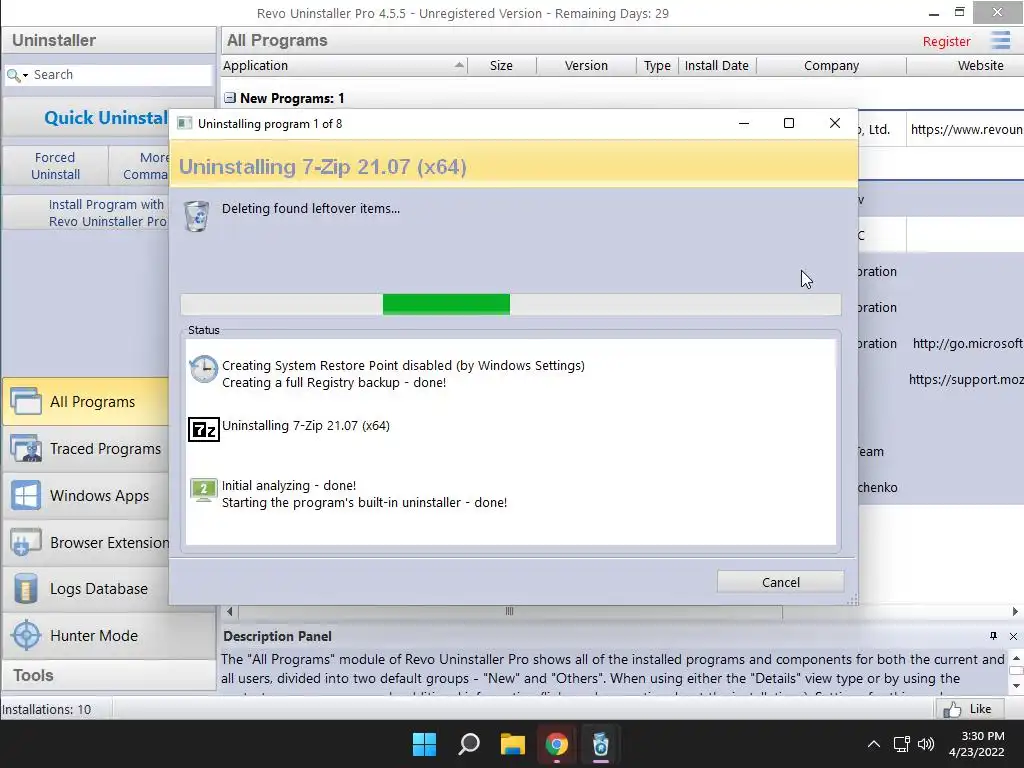Screen dimensions: 1024x768
Task: Open the clock showing 3:30 PM
Action: [x=977, y=744]
